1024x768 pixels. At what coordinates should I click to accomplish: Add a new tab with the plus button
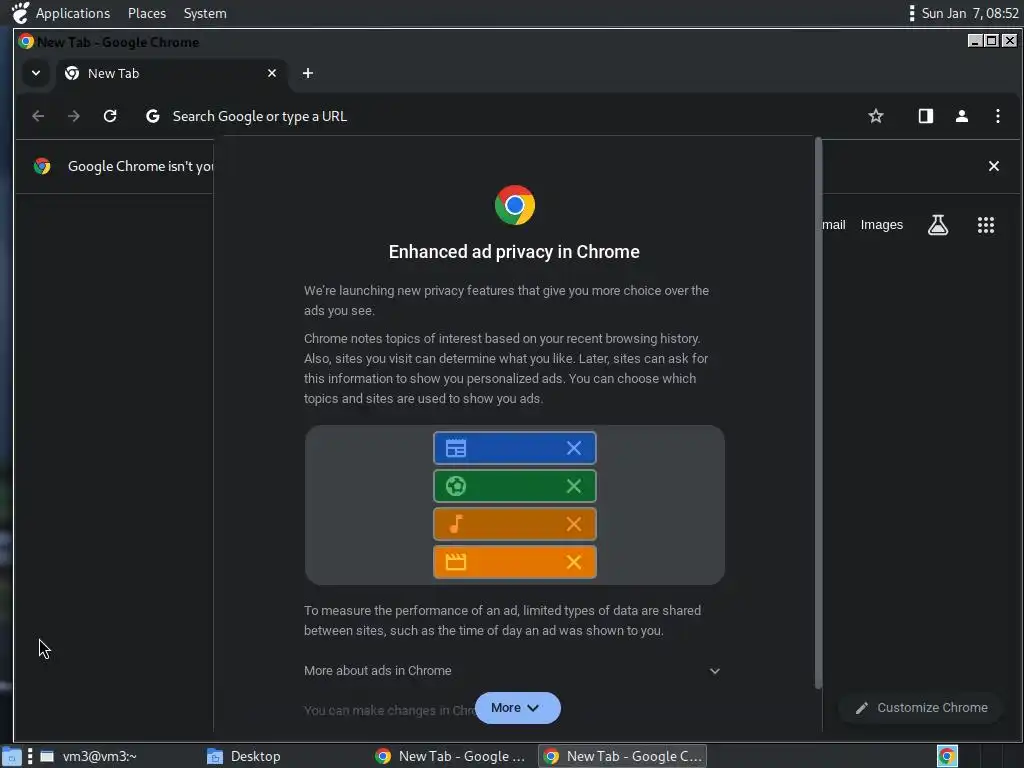308,73
